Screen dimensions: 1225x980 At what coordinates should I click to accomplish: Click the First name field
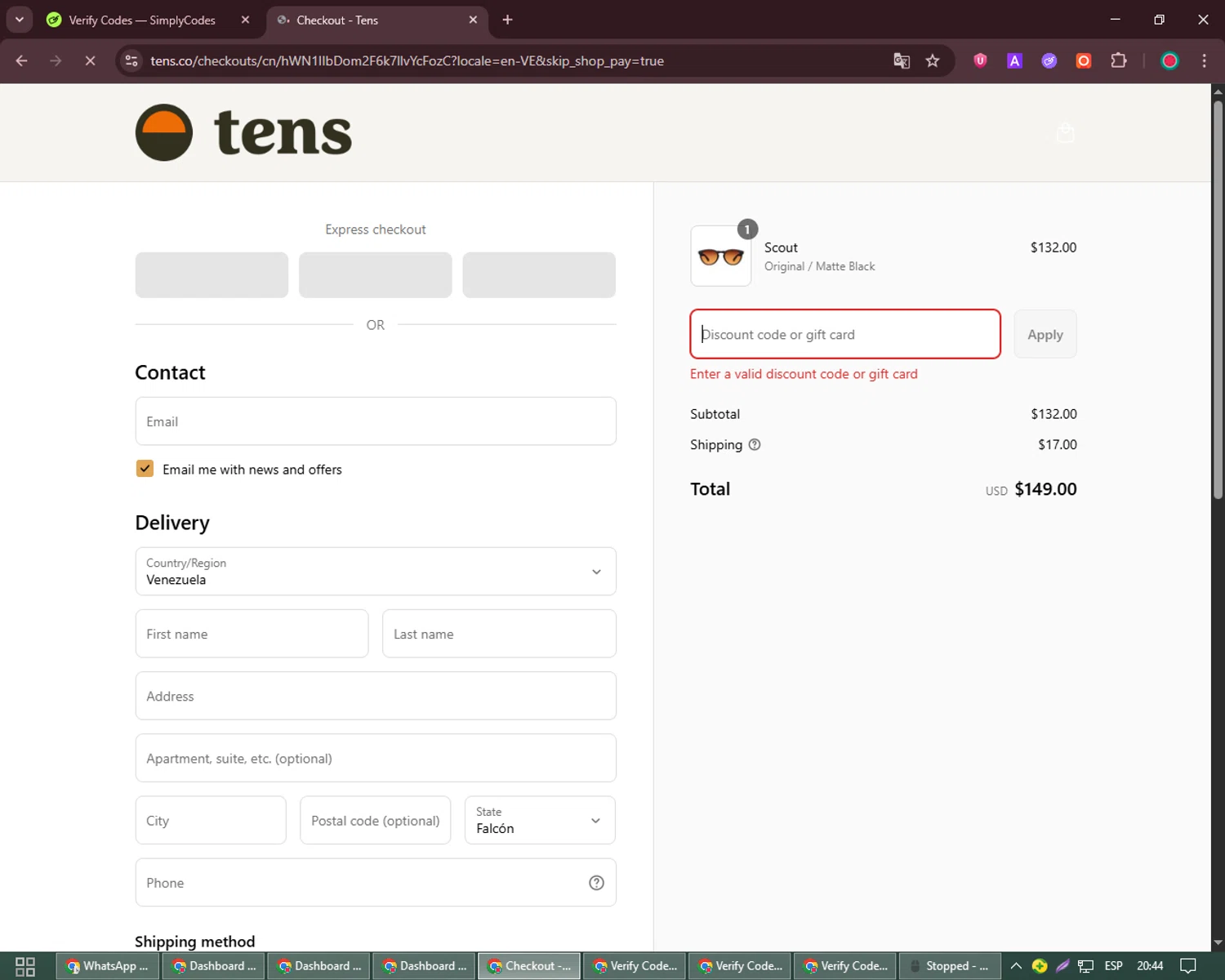coord(252,634)
